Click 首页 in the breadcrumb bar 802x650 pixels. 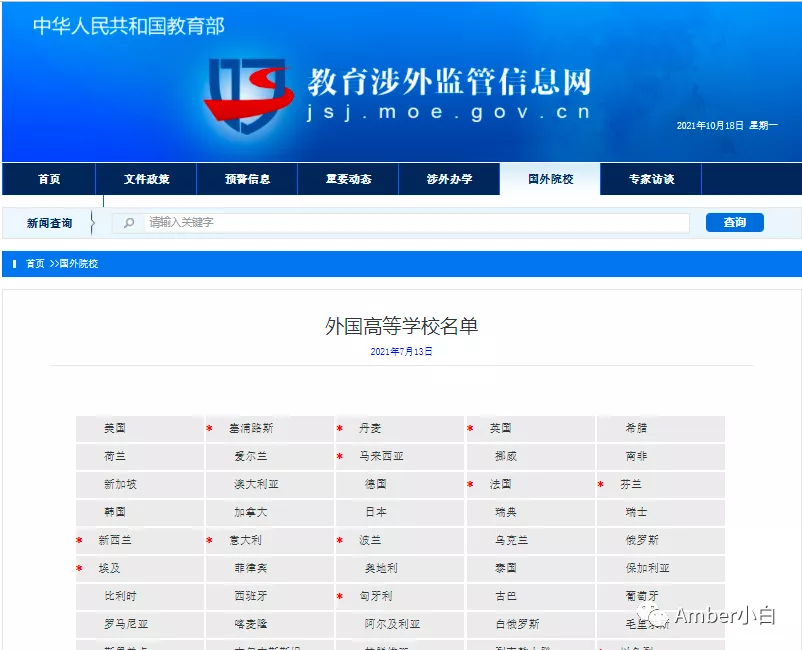pos(35,264)
